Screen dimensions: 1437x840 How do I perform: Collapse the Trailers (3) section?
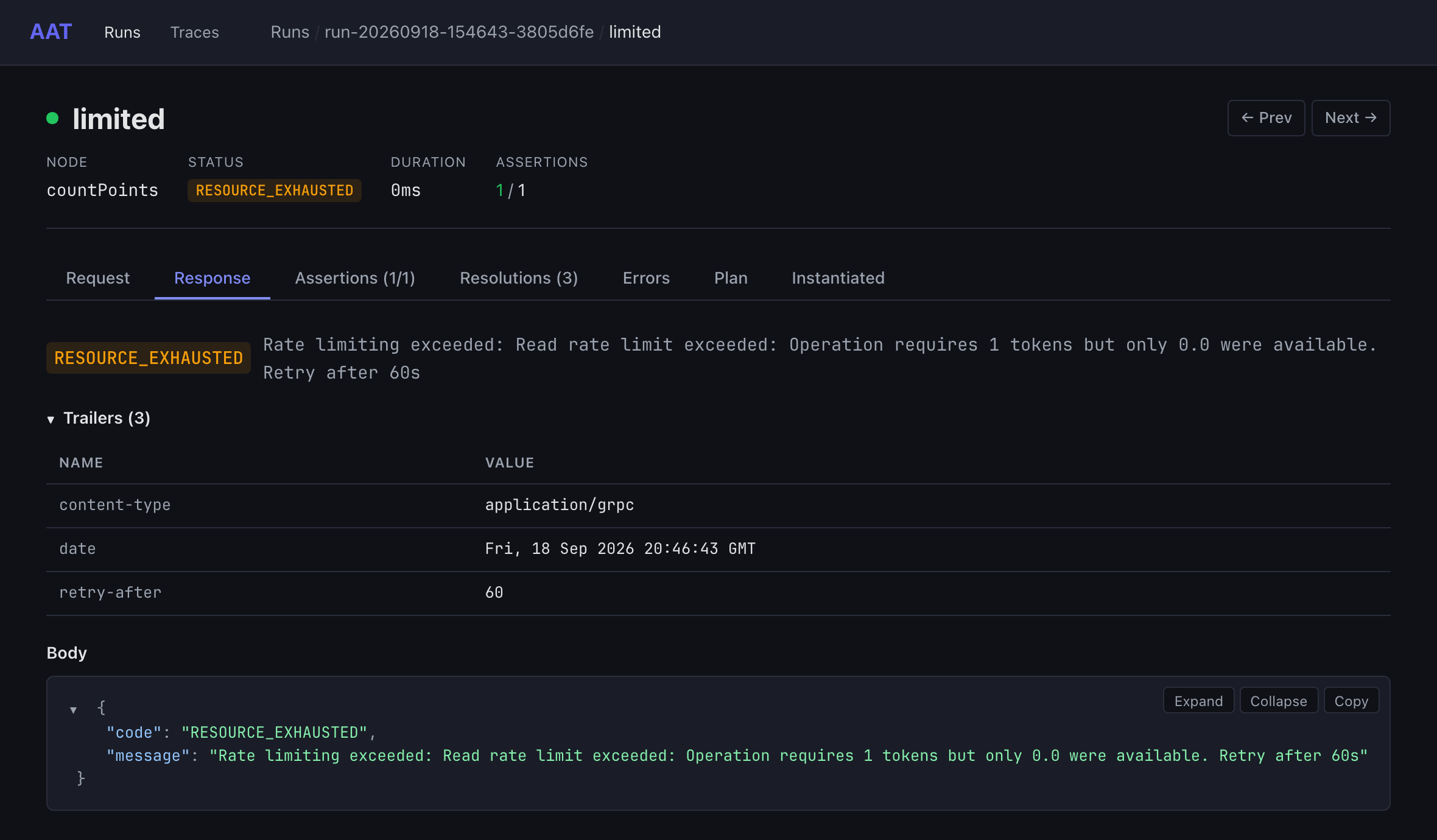click(x=99, y=418)
